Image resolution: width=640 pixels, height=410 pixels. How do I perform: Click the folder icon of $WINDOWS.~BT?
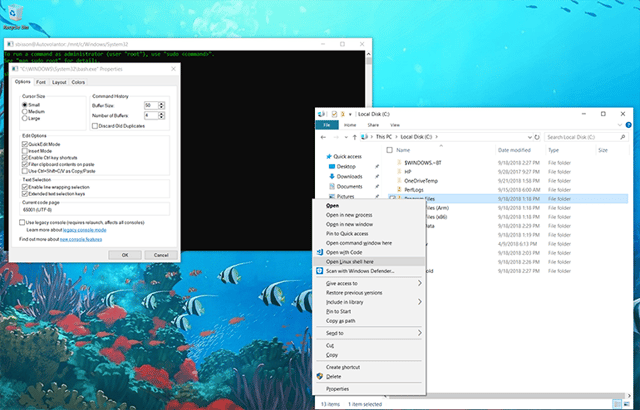click(399, 163)
